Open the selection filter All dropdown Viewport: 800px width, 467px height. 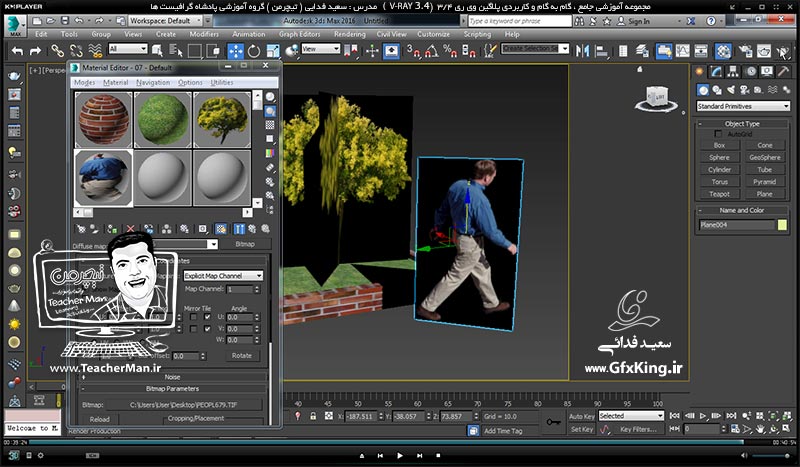coord(128,49)
